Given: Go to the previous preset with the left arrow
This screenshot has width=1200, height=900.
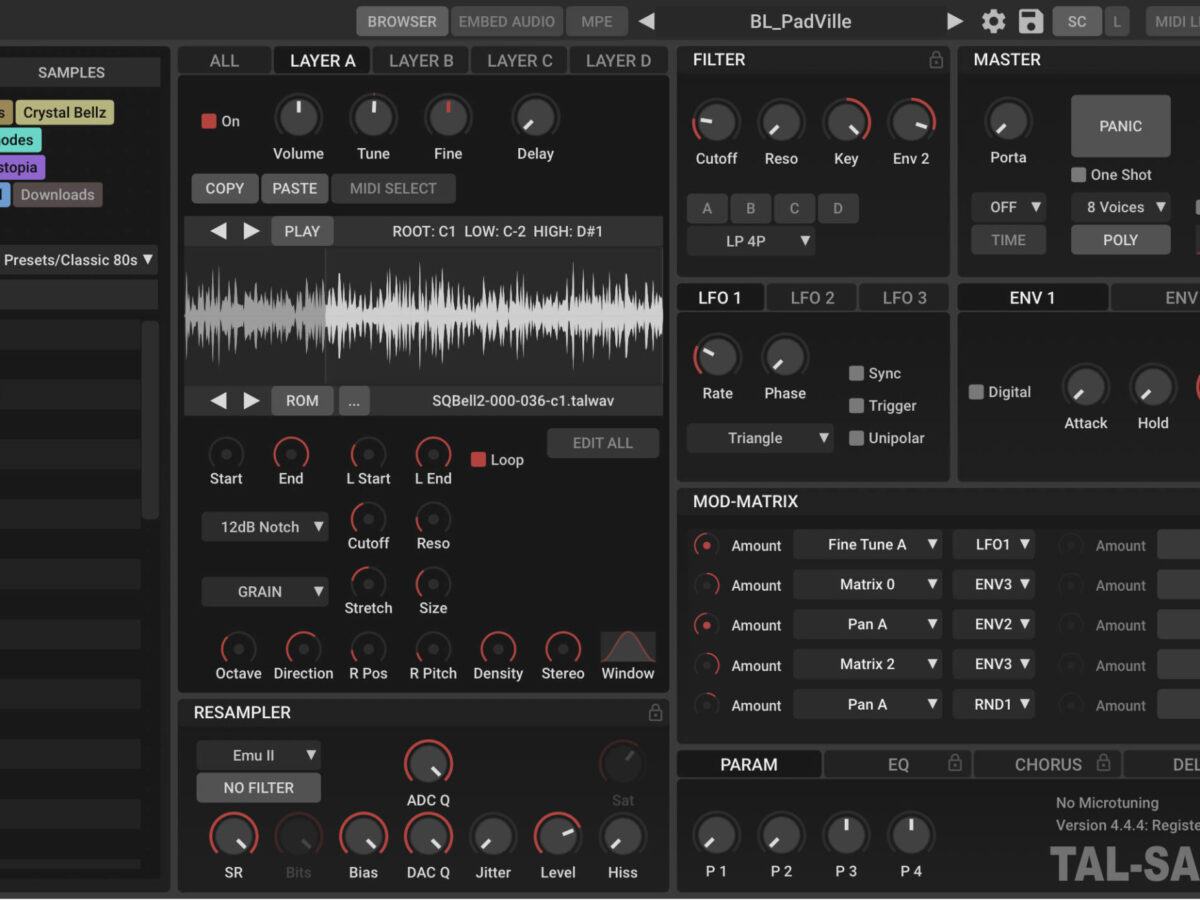Looking at the screenshot, I should pos(646,21).
